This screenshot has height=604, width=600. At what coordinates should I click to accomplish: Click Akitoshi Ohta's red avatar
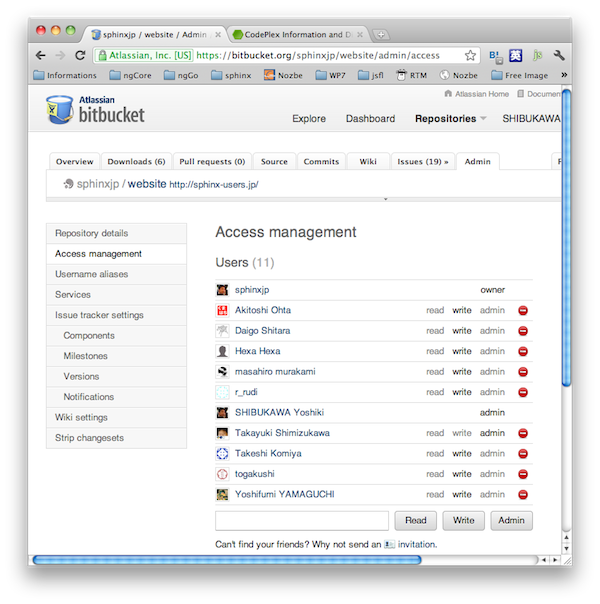222,310
